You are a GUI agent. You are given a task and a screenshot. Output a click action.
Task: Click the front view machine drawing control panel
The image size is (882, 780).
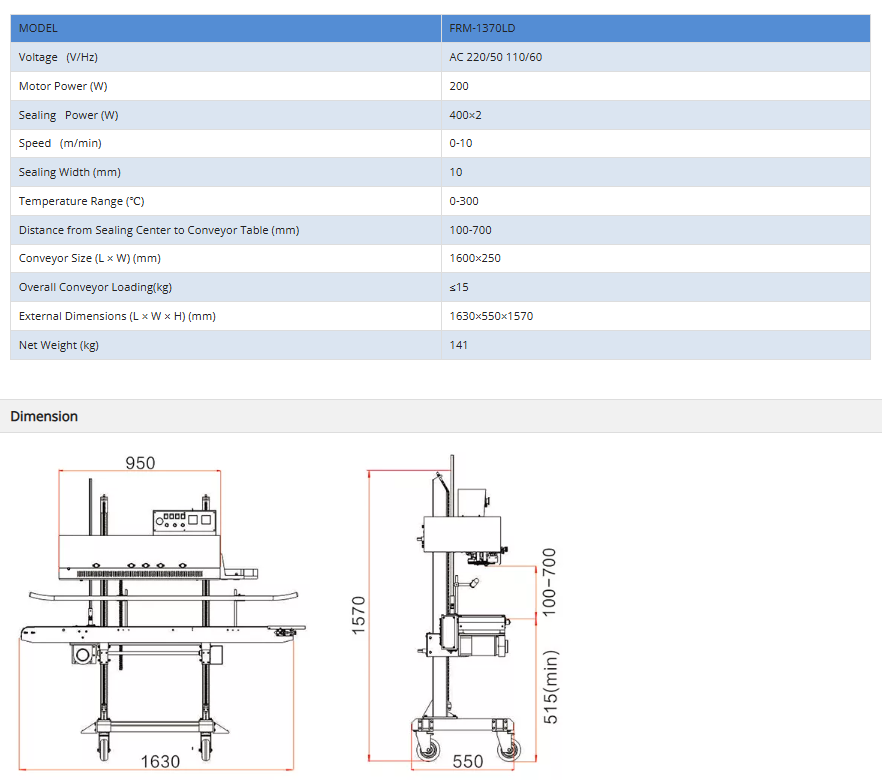(182, 521)
